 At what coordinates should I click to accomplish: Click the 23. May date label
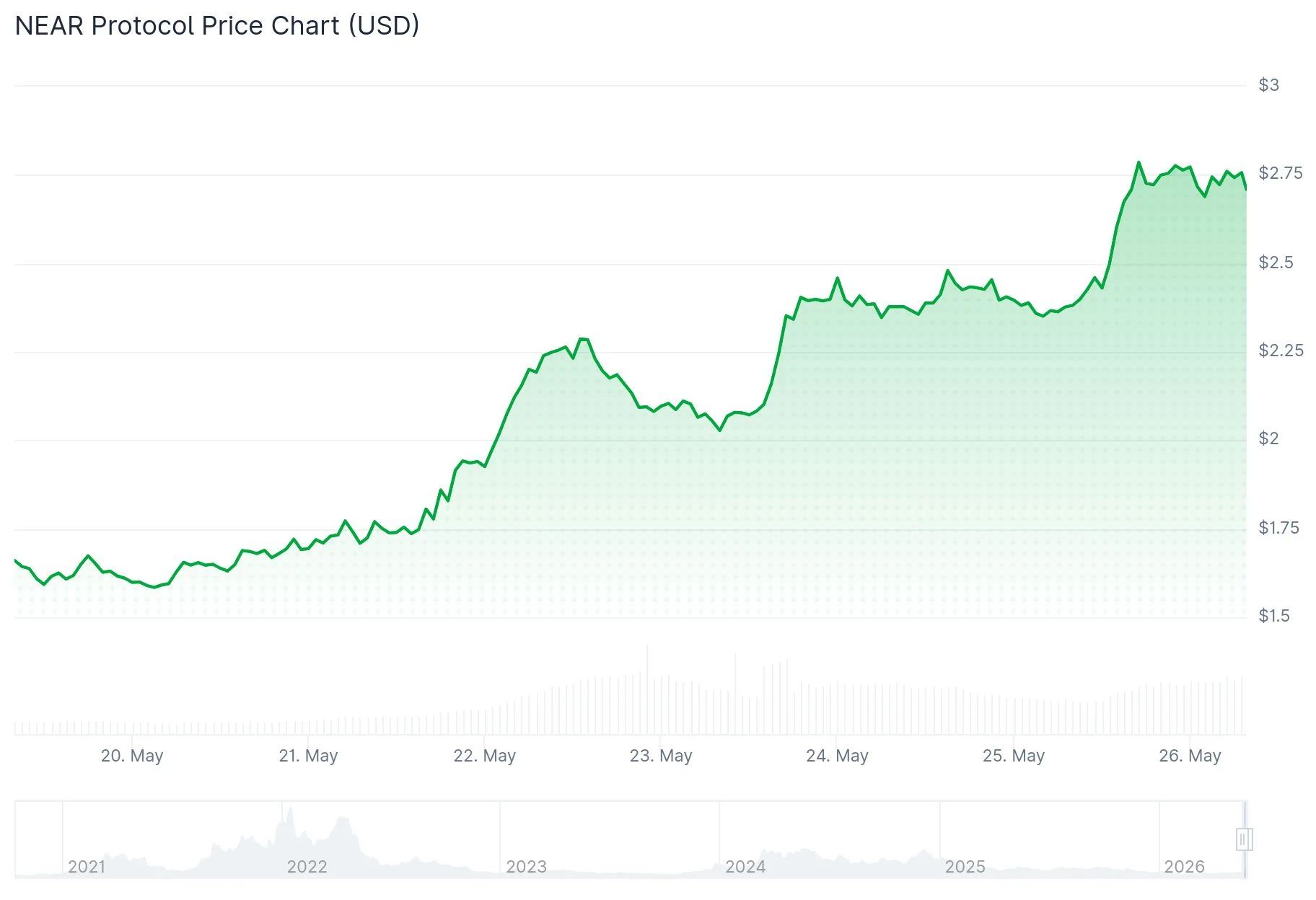coord(661,756)
